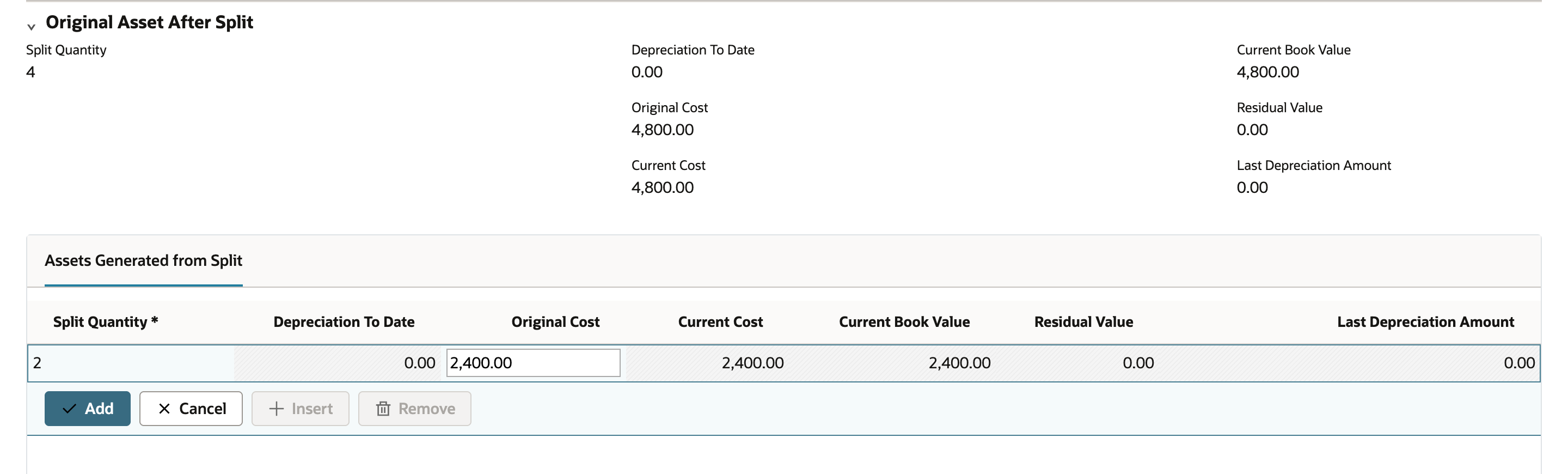
Task: Click the Add button
Action: 87,408
